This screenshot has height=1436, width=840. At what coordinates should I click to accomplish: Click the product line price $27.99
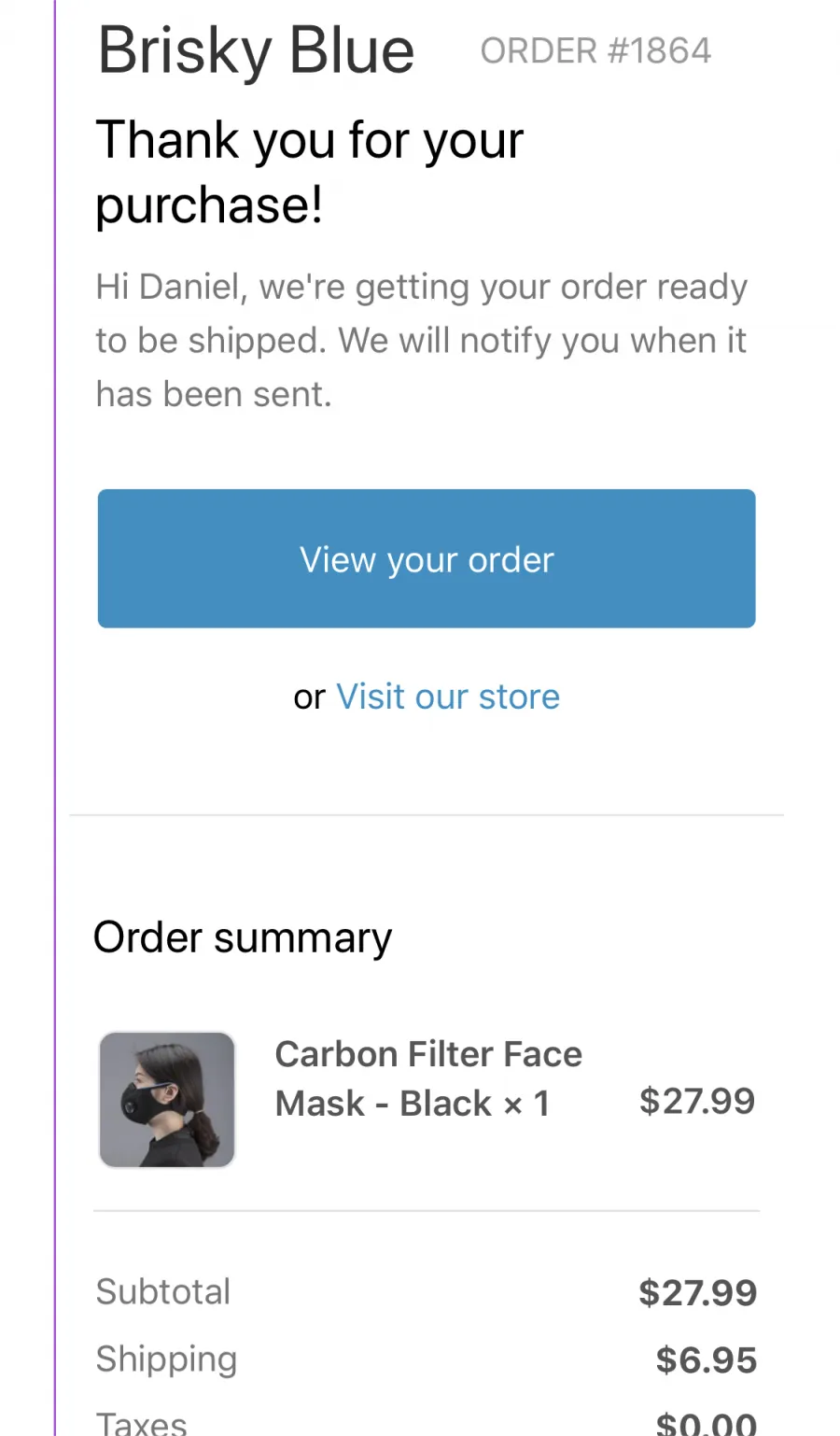click(697, 1101)
